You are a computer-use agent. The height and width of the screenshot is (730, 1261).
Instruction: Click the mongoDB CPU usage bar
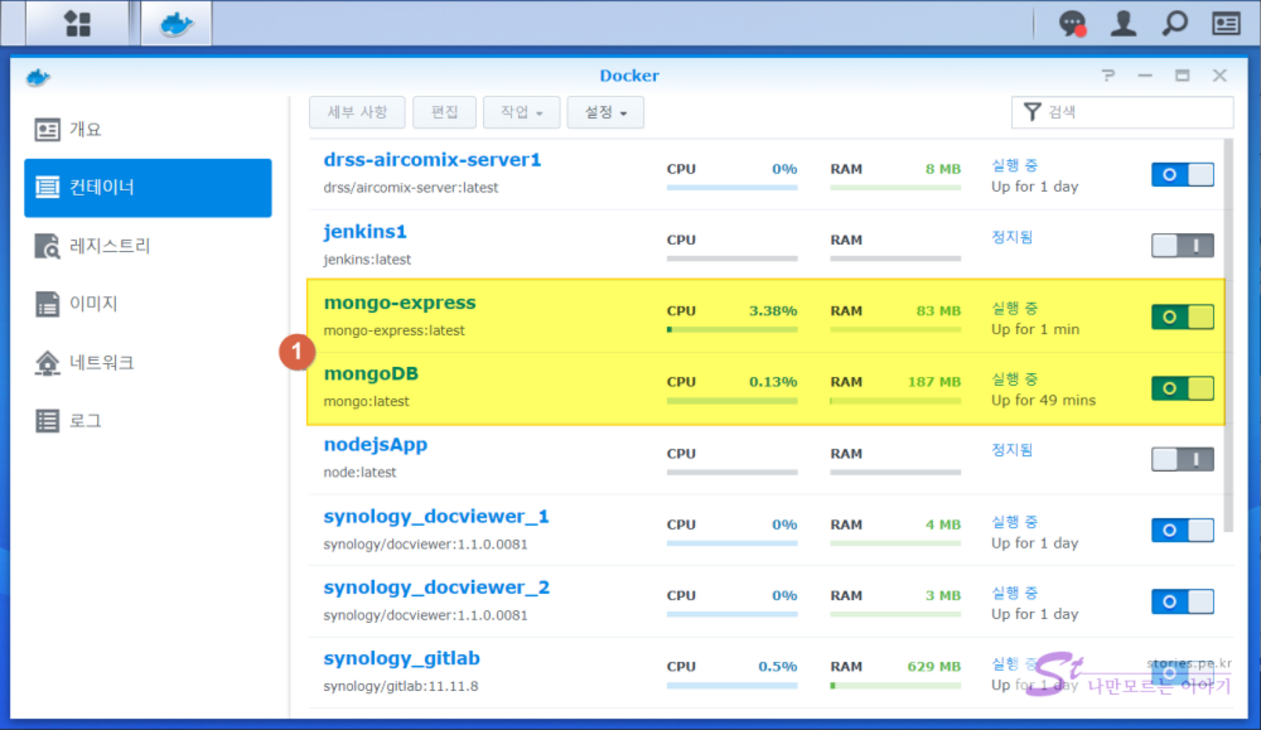point(732,401)
